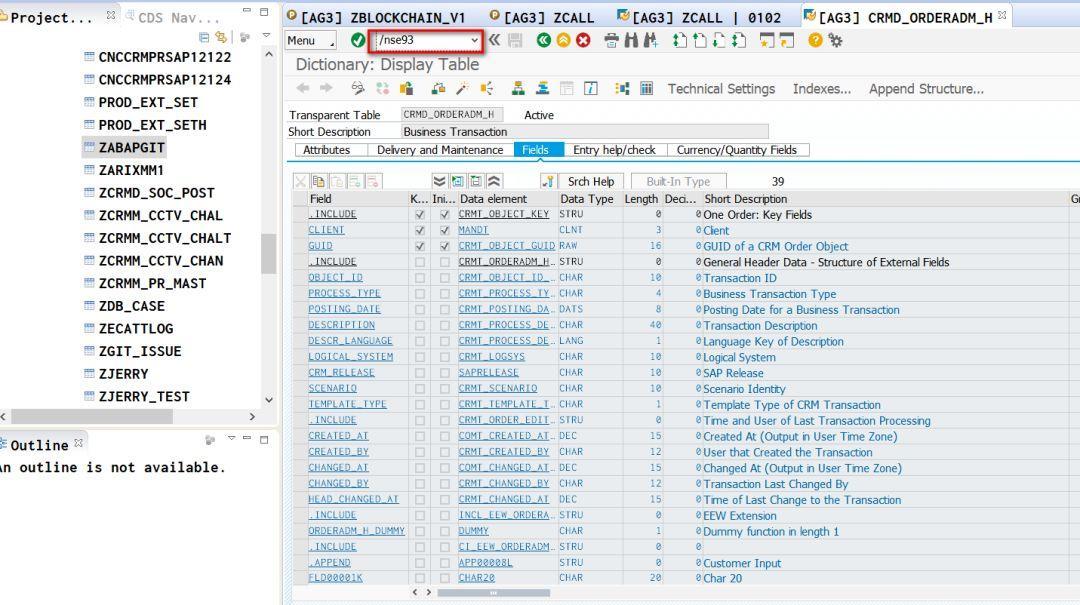
Task: Click the Activate magic wand icon
Action: click(462, 88)
